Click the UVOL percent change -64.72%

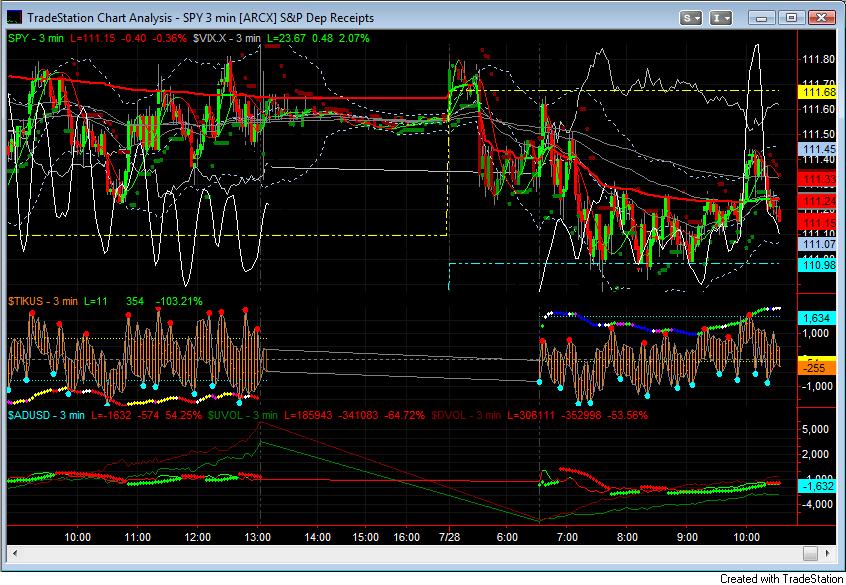[x=405, y=415]
